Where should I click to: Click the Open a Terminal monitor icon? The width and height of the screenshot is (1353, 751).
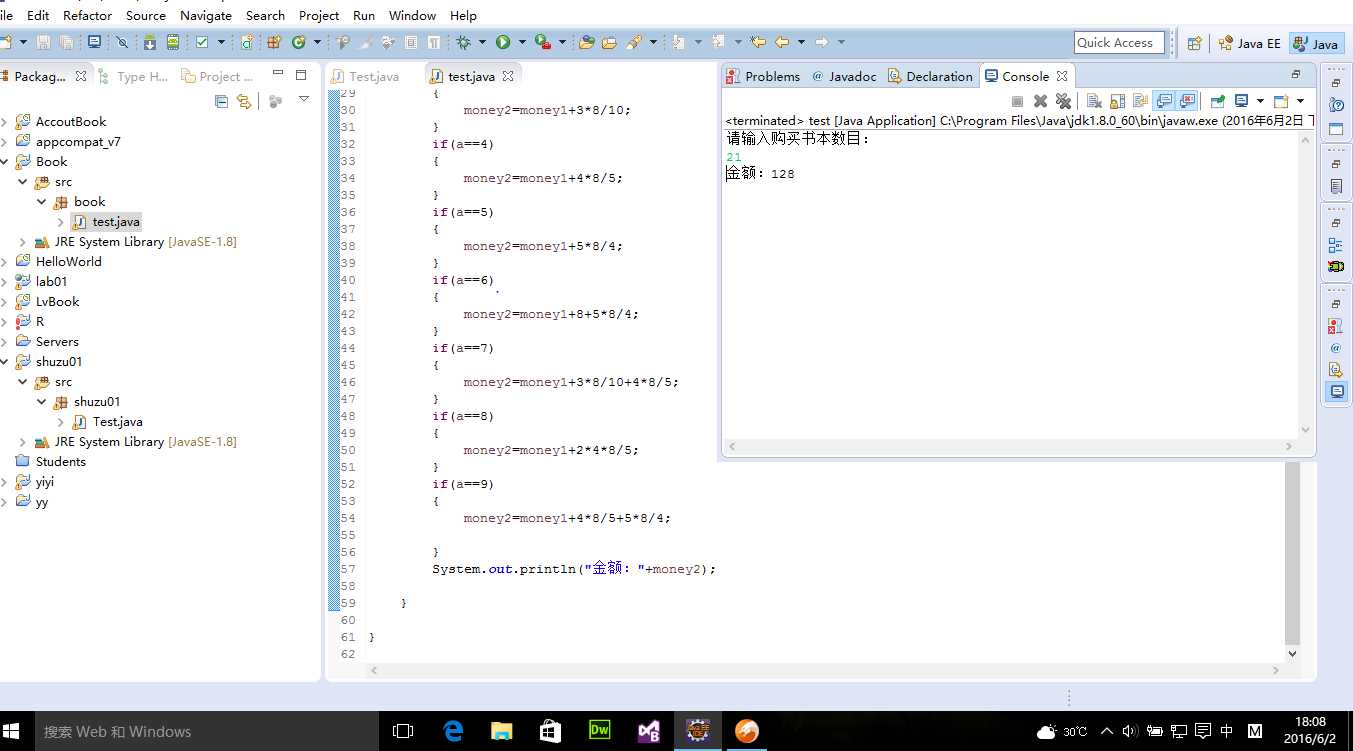pos(94,42)
